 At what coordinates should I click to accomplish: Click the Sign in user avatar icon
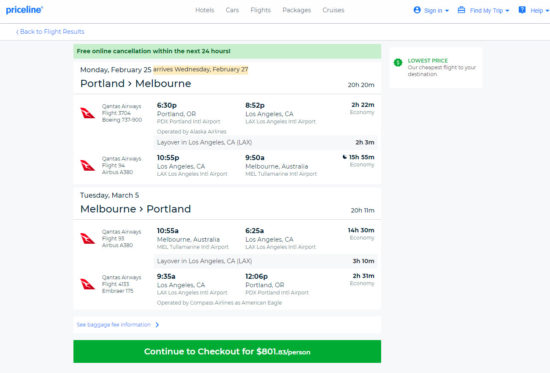pos(417,10)
